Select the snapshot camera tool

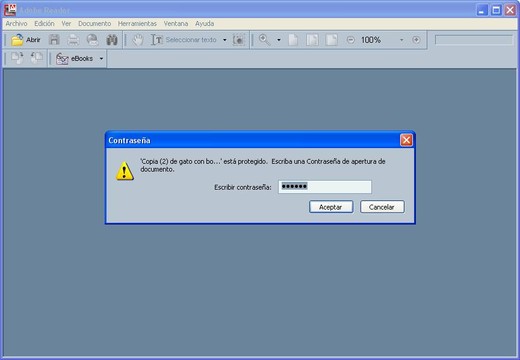[239, 40]
